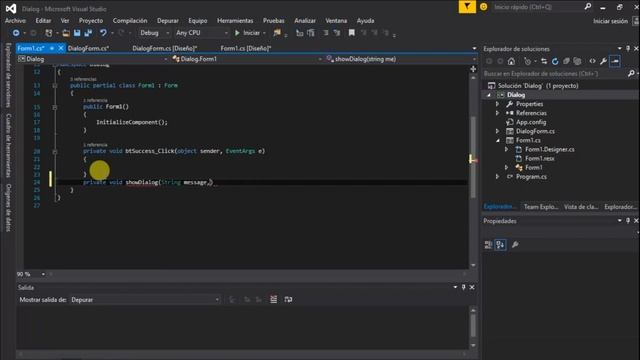Collapse the Form1.cs node
The height and width of the screenshot is (360, 640).
pos(498,140)
